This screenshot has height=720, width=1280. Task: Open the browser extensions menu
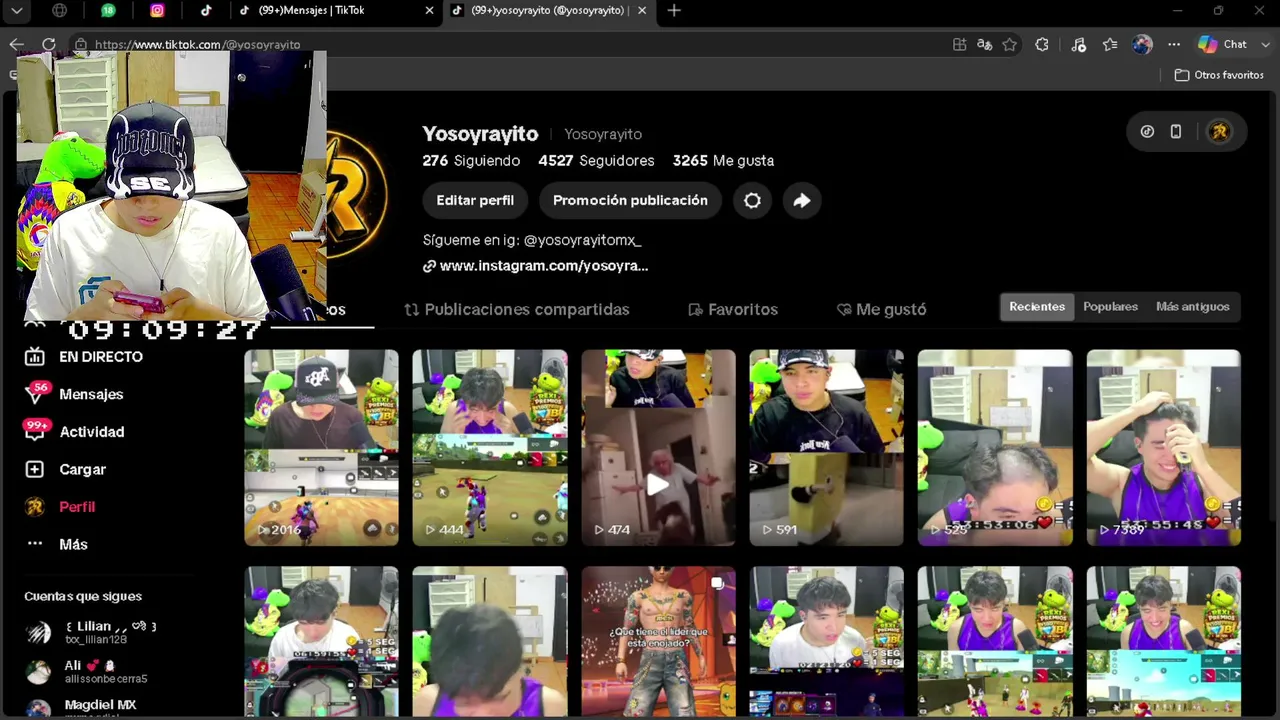[1042, 44]
